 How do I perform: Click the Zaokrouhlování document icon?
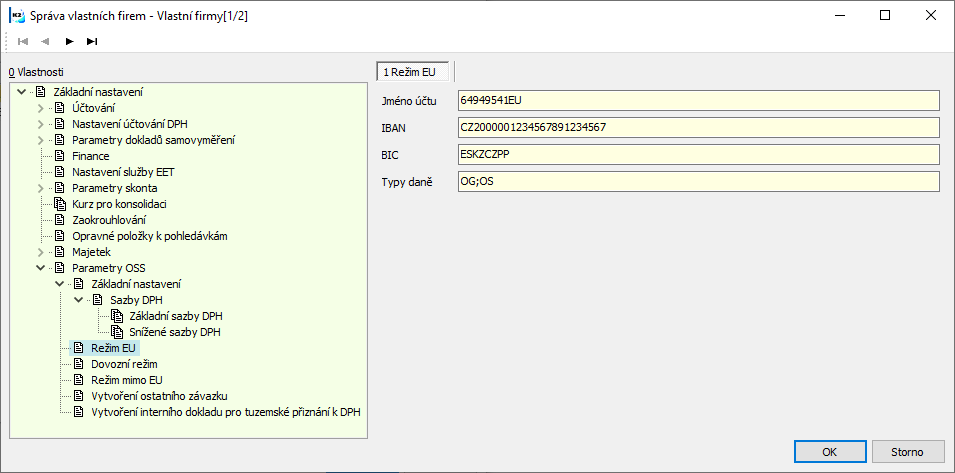point(60,220)
